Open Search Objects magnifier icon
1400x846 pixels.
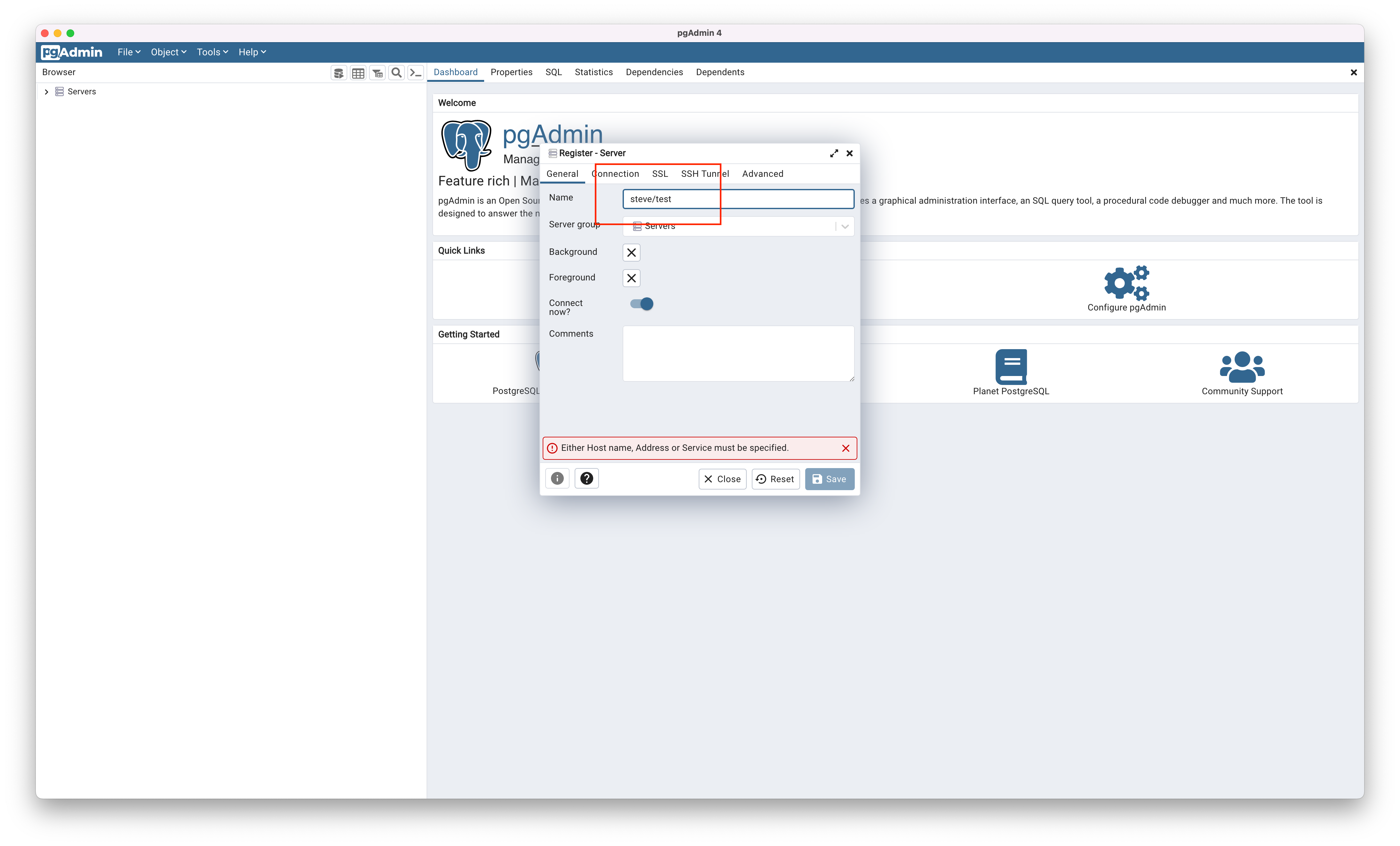pos(397,73)
